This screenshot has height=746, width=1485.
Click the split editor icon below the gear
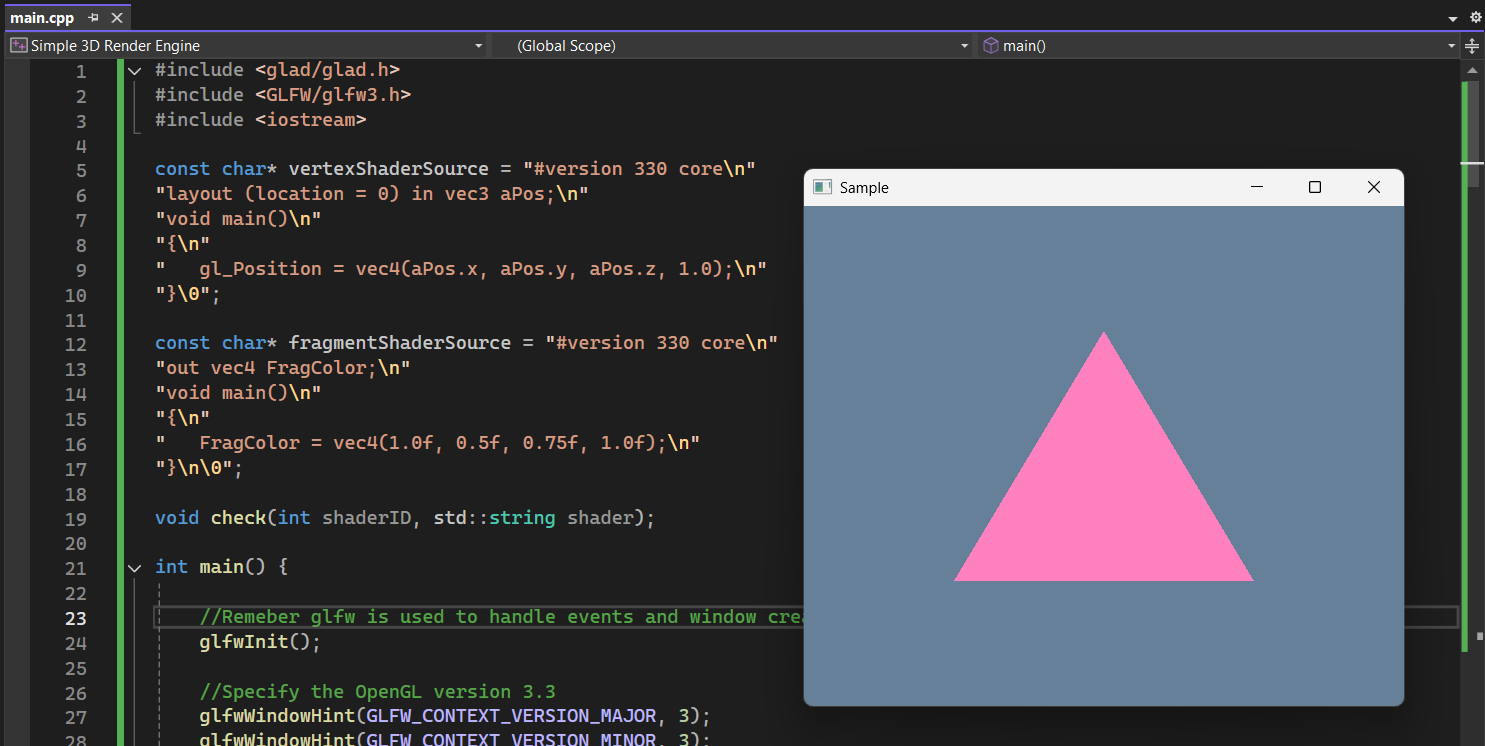1473,46
